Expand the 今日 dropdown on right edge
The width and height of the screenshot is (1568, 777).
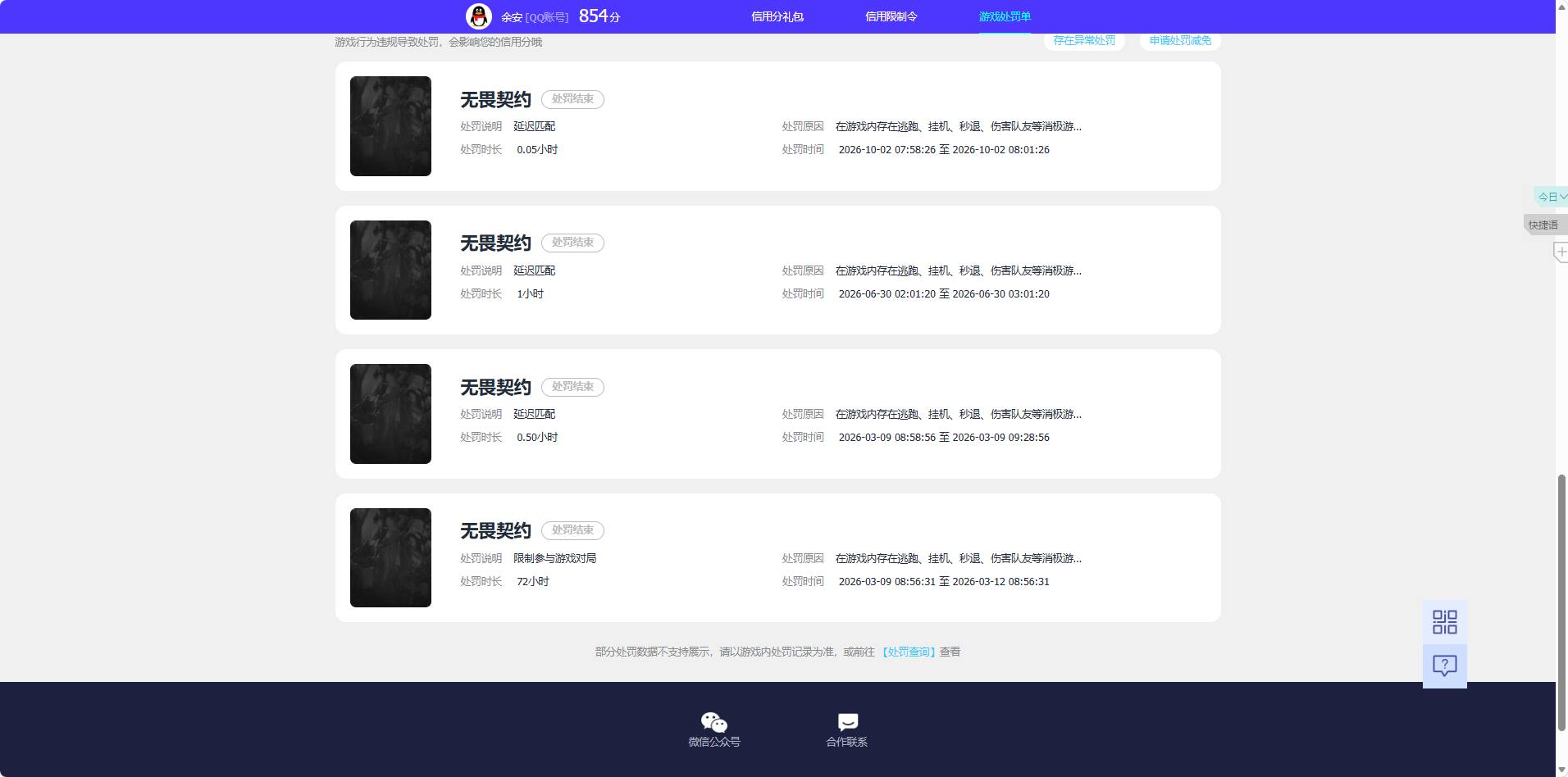tap(1552, 197)
